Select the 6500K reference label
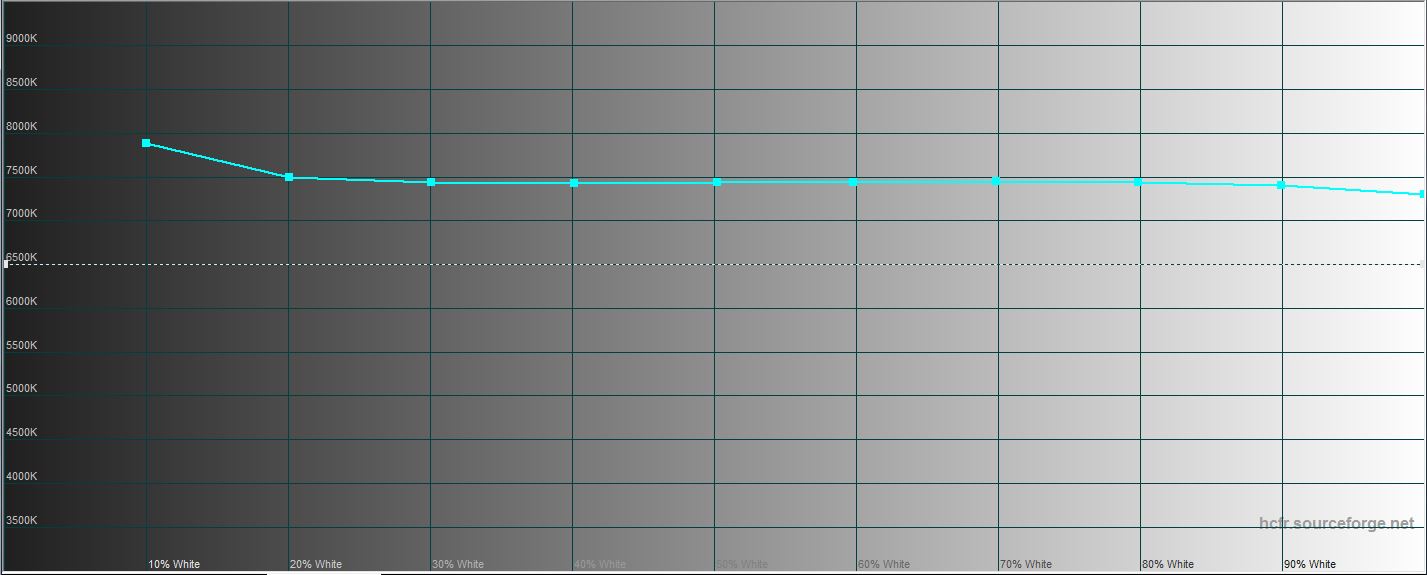 22,257
